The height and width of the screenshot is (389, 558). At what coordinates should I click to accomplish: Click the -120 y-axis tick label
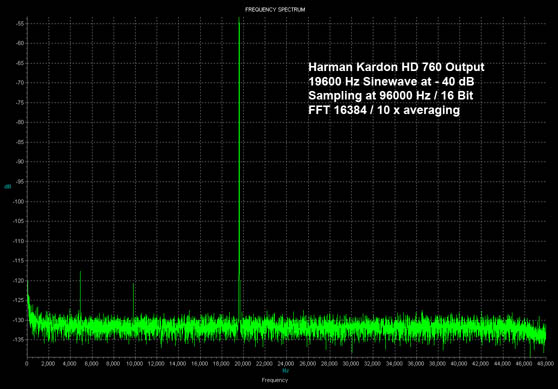click(x=19, y=280)
